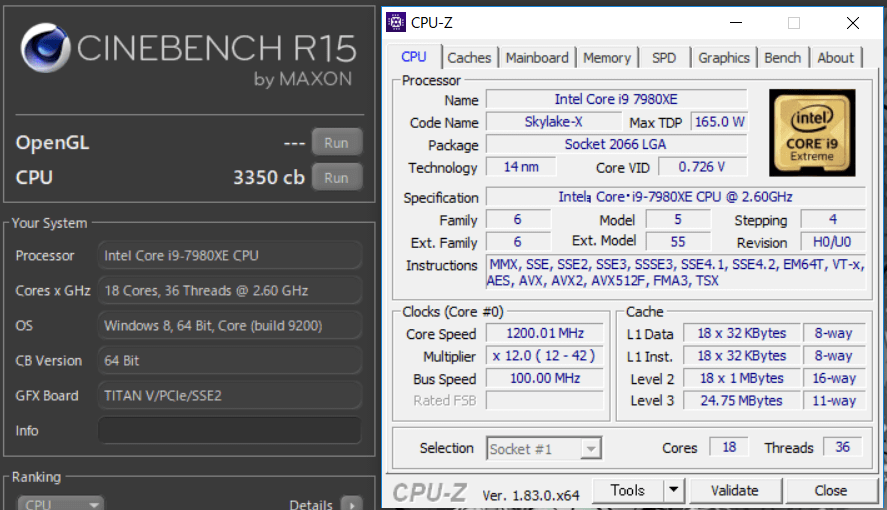
Task: Click the Code Name value Skylake-X
Action: (x=553, y=122)
